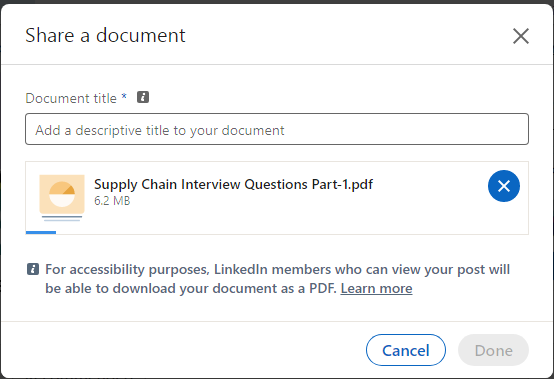Click the Add a descriptive title placeholder text

coord(160,130)
